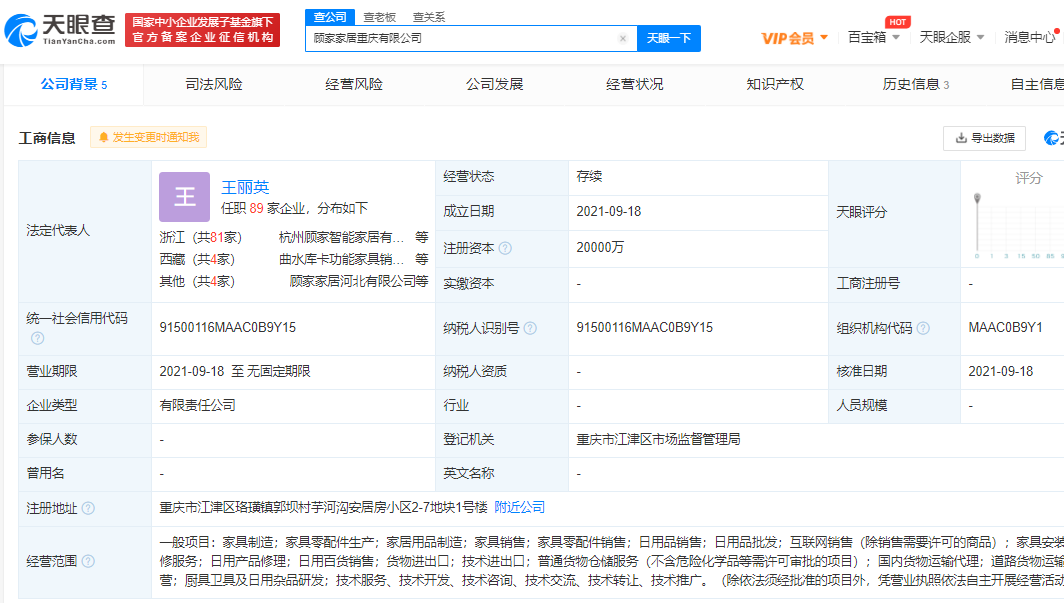The width and height of the screenshot is (1064, 603).
Task: Click the 西藏（共4家）region label
Action: (197, 259)
